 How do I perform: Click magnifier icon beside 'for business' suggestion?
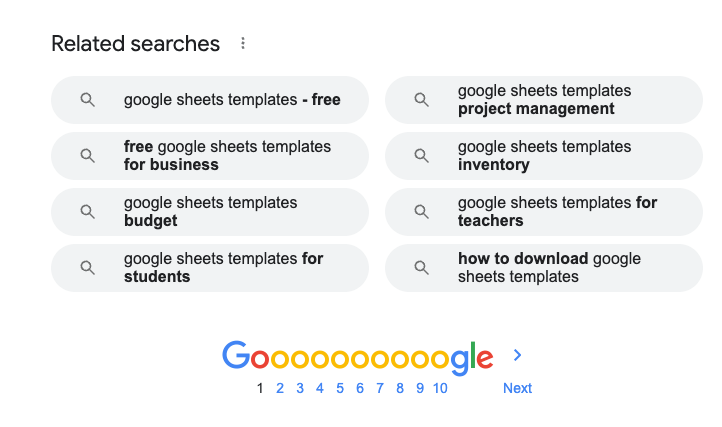[87, 156]
